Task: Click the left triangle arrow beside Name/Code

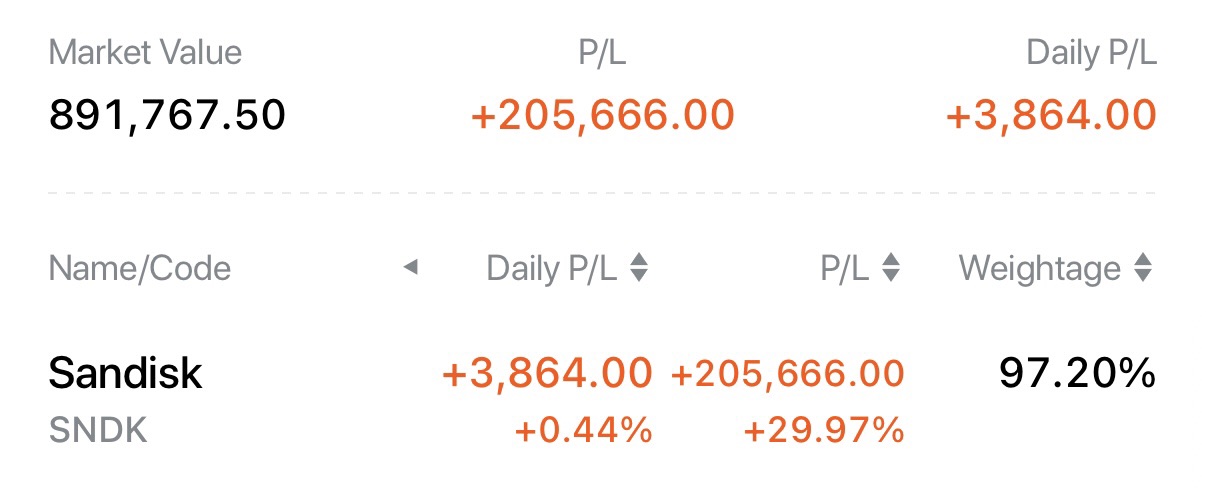Action: (x=410, y=268)
